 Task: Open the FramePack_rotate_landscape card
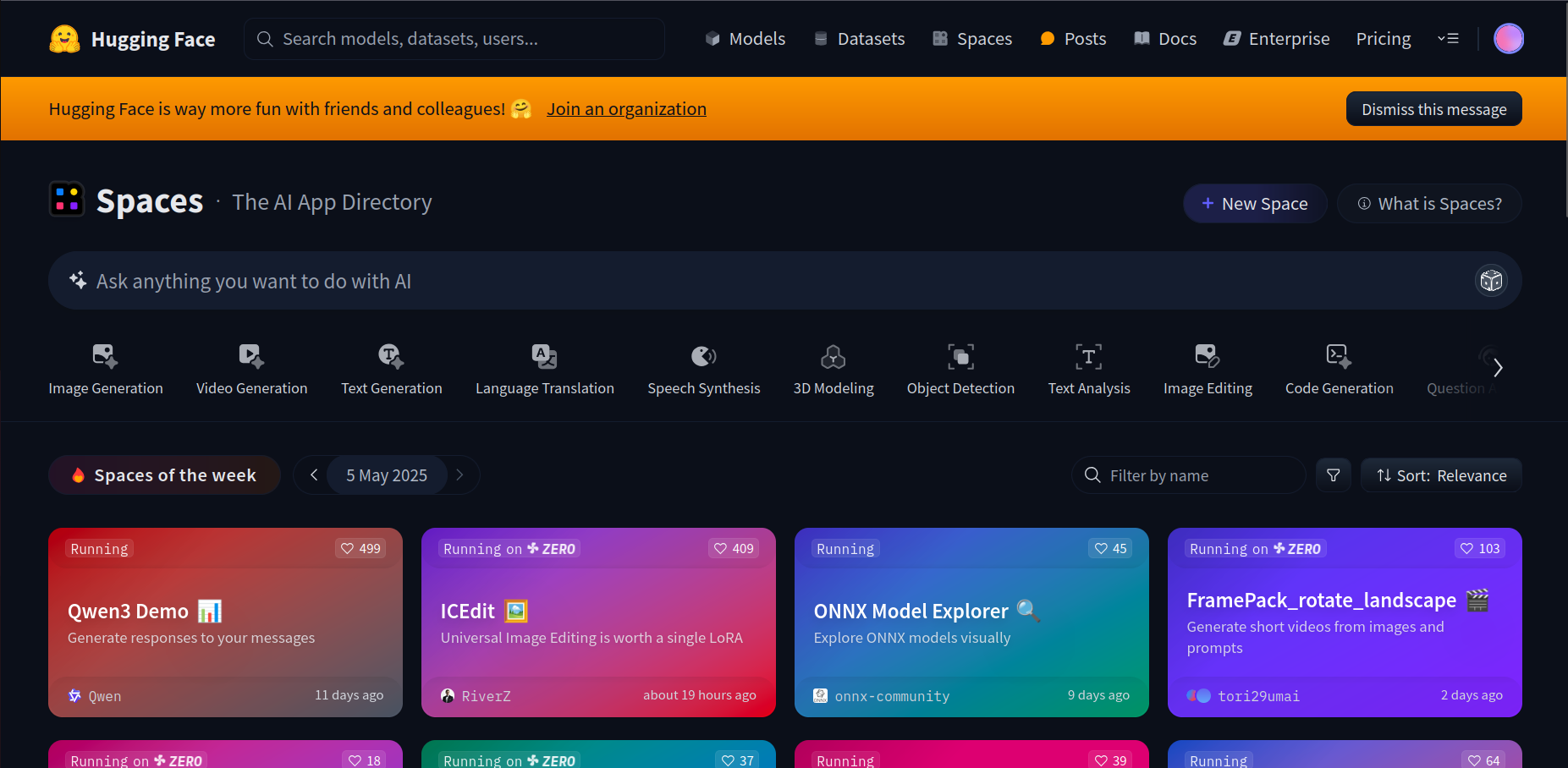(x=1345, y=623)
